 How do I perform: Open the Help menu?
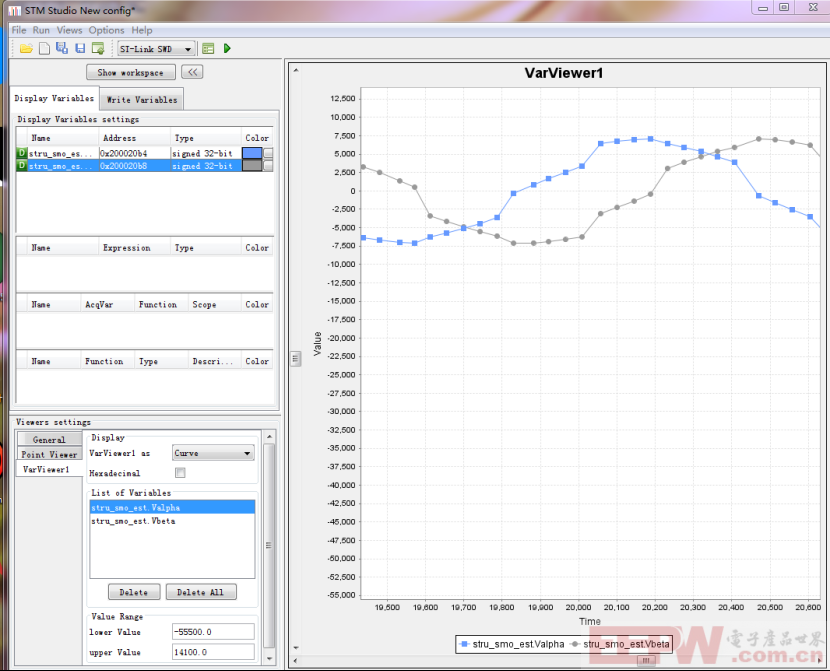click(x=142, y=30)
